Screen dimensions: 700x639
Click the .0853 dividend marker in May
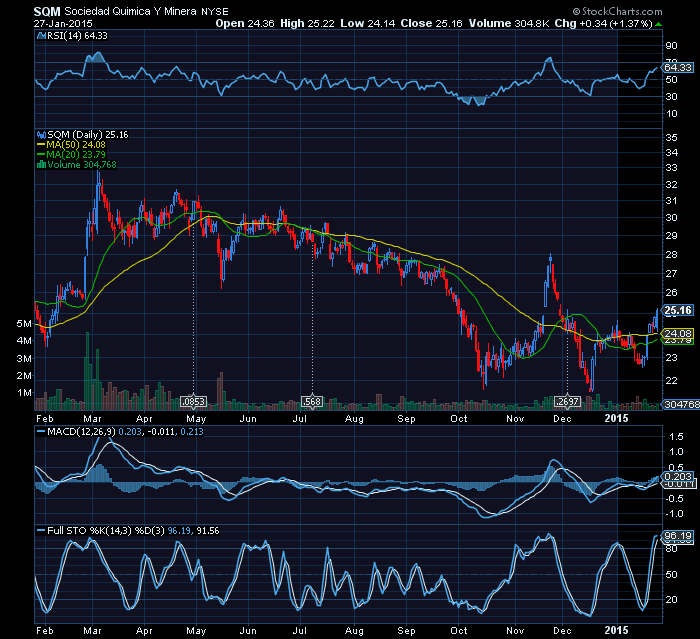(194, 401)
